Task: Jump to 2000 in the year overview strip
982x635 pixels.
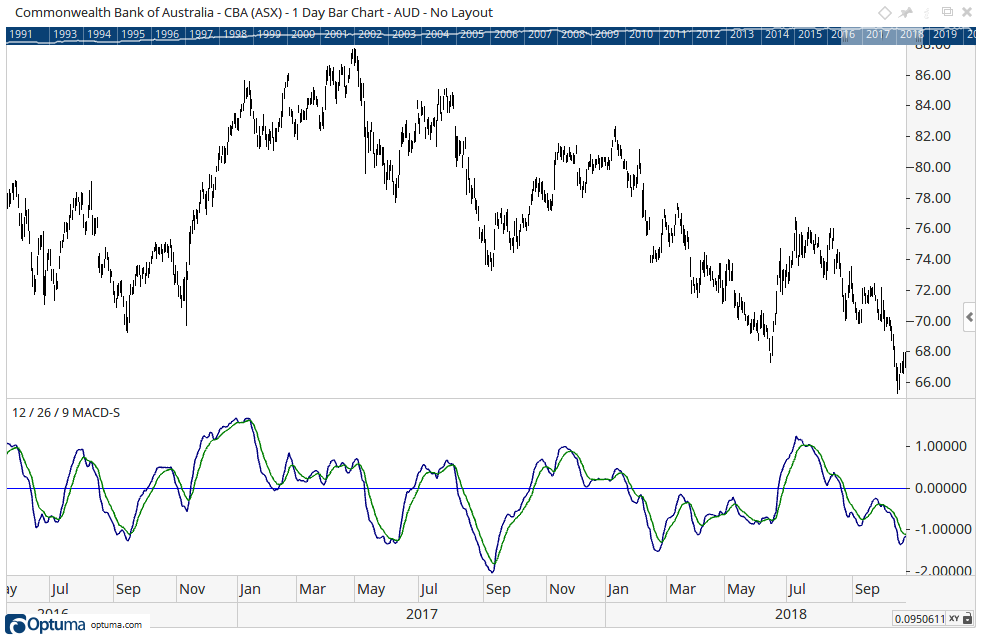Action: [x=302, y=34]
